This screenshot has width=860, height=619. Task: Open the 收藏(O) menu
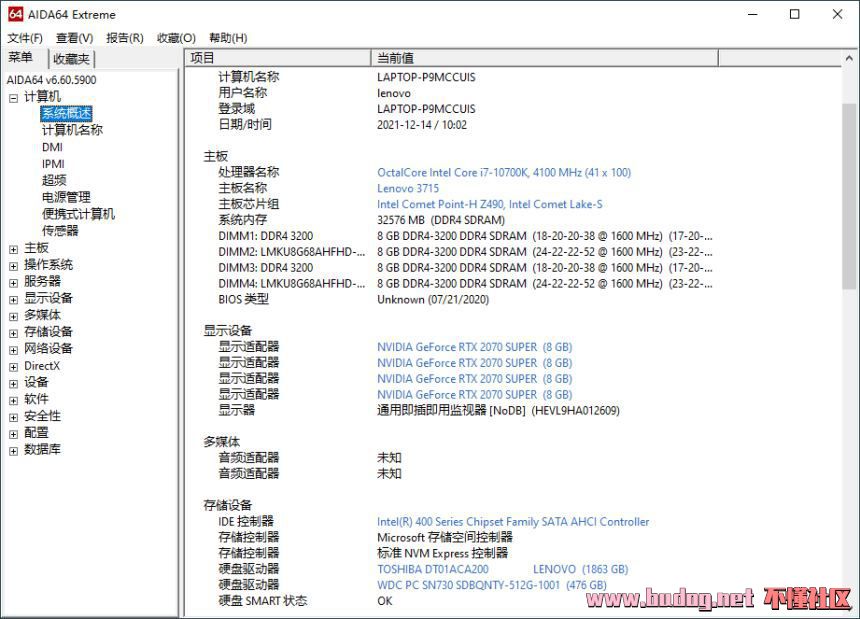(x=176, y=38)
